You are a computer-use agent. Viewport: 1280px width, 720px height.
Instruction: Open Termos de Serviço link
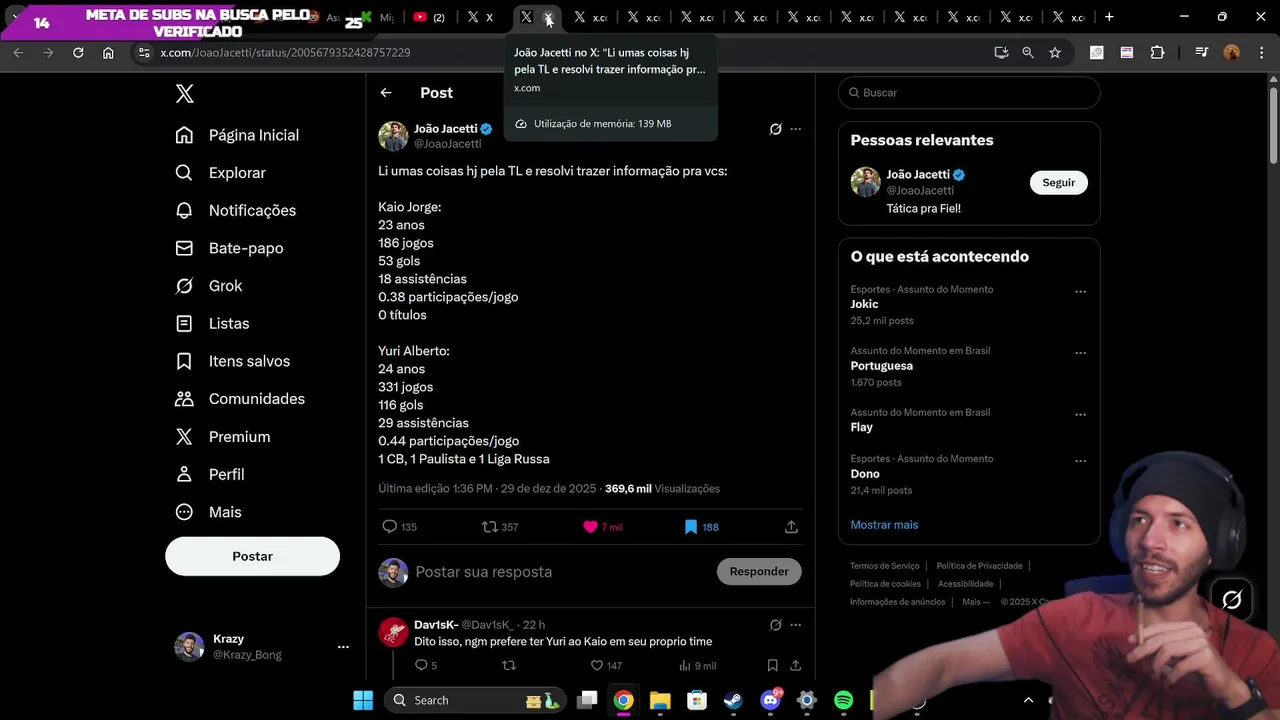click(x=885, y=566)
